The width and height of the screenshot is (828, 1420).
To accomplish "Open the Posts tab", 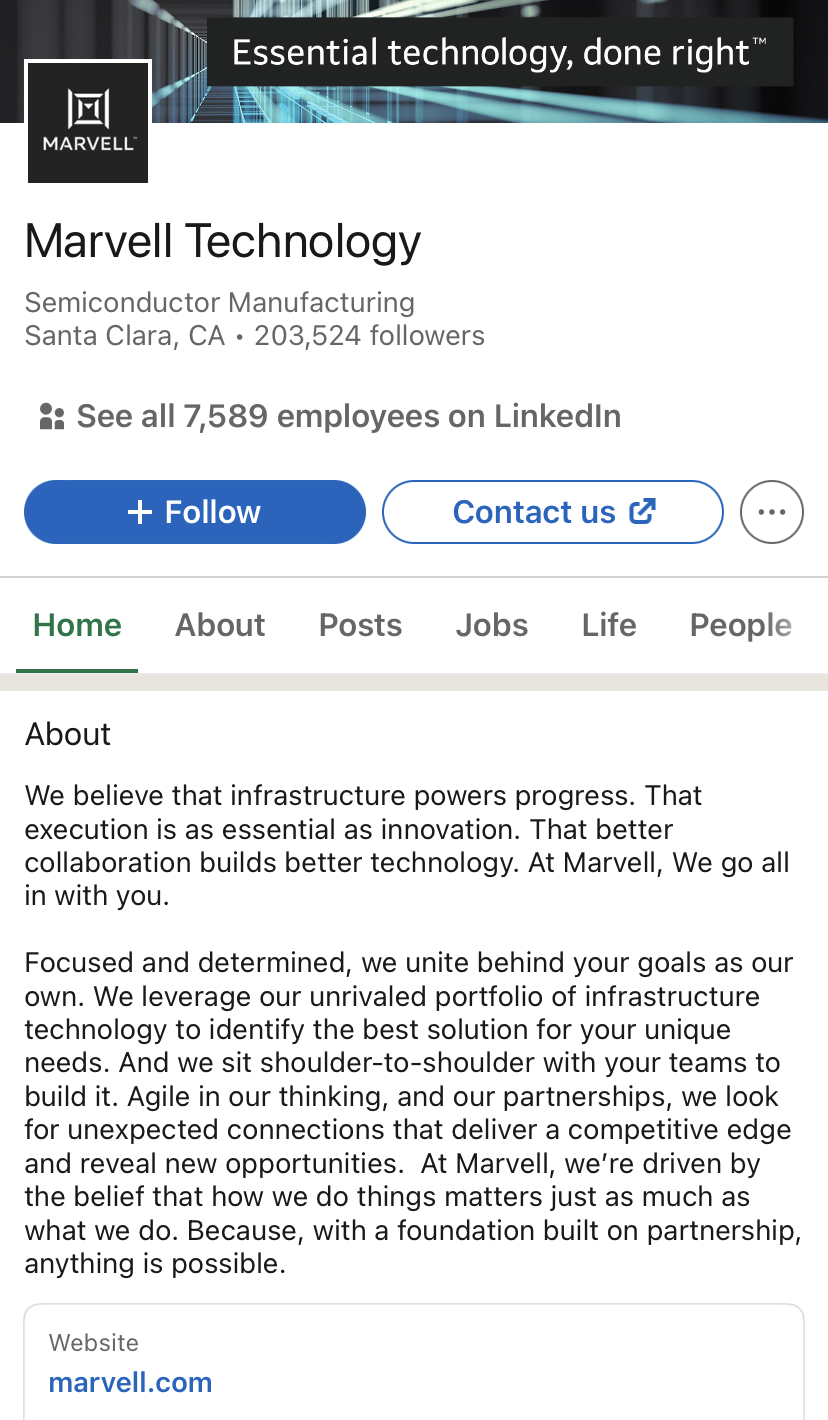I will [360, 625].
